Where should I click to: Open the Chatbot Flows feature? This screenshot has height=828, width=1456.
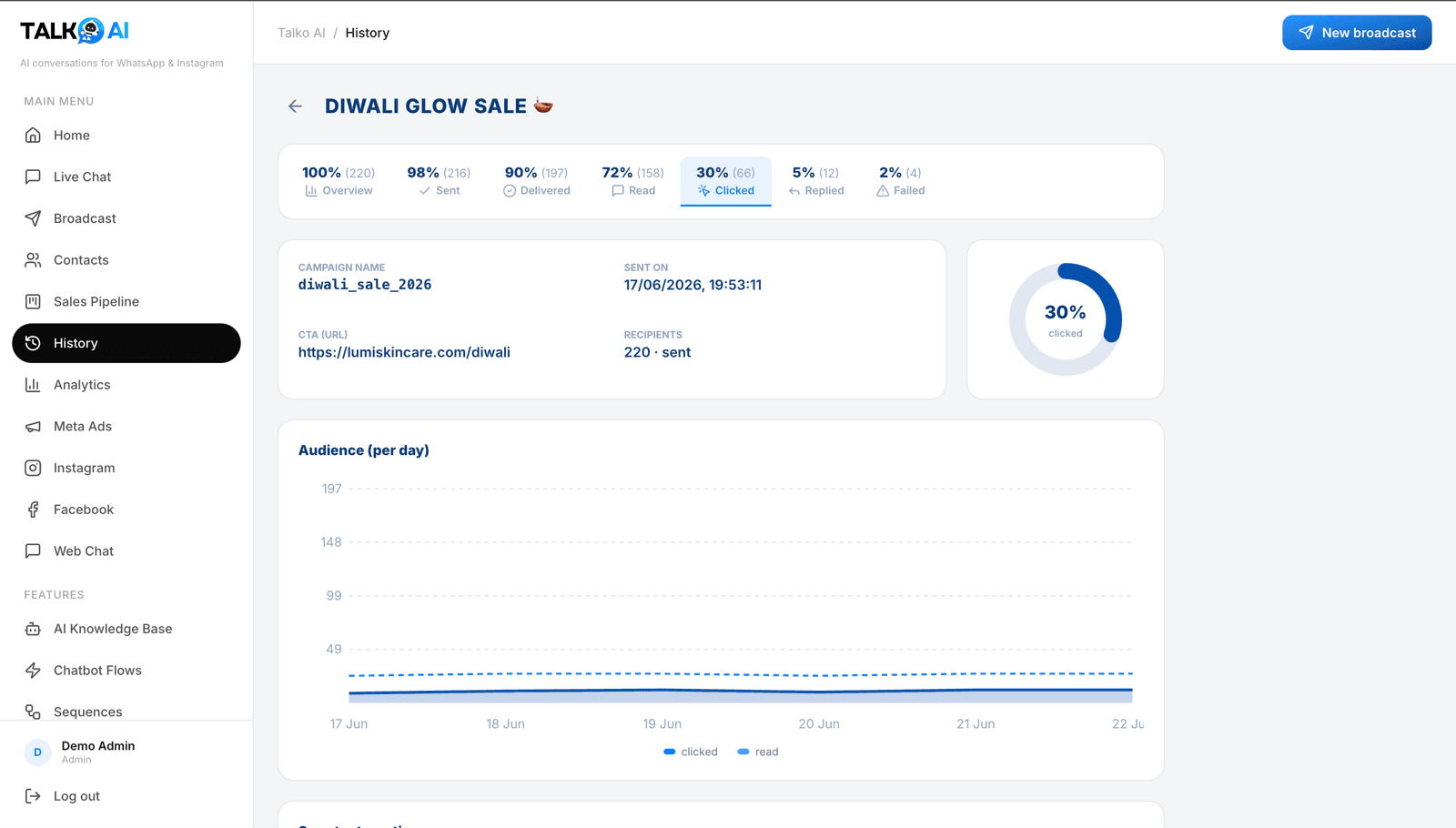point(126,671)
